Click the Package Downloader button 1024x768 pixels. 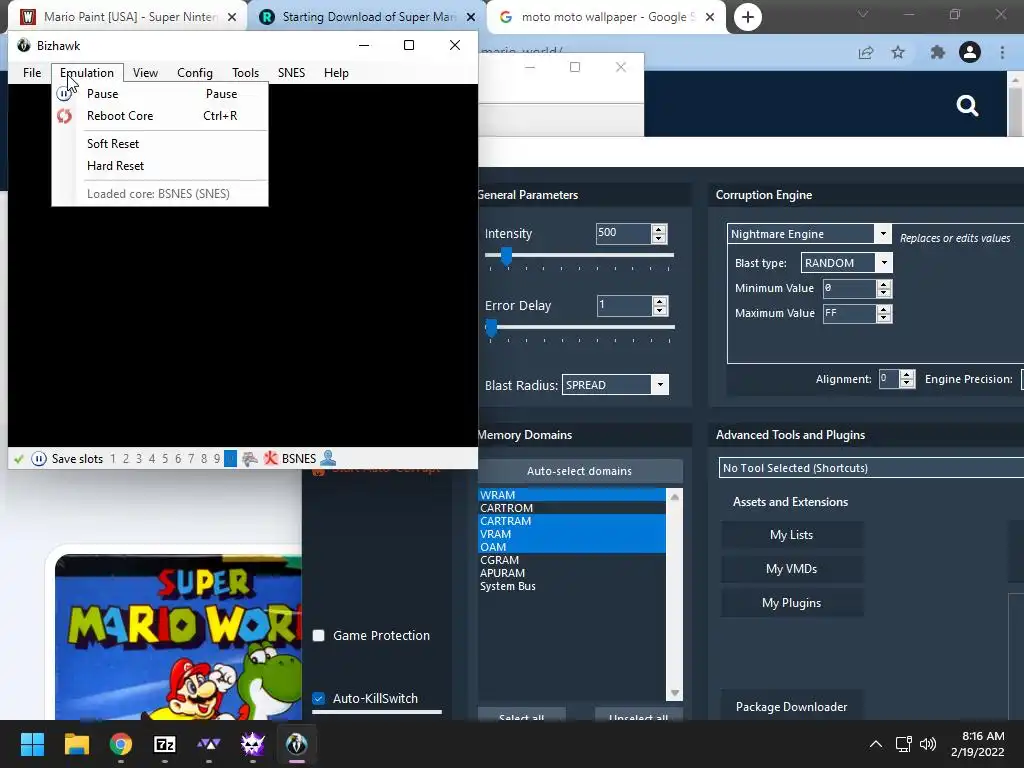click(x=792, y=707)
